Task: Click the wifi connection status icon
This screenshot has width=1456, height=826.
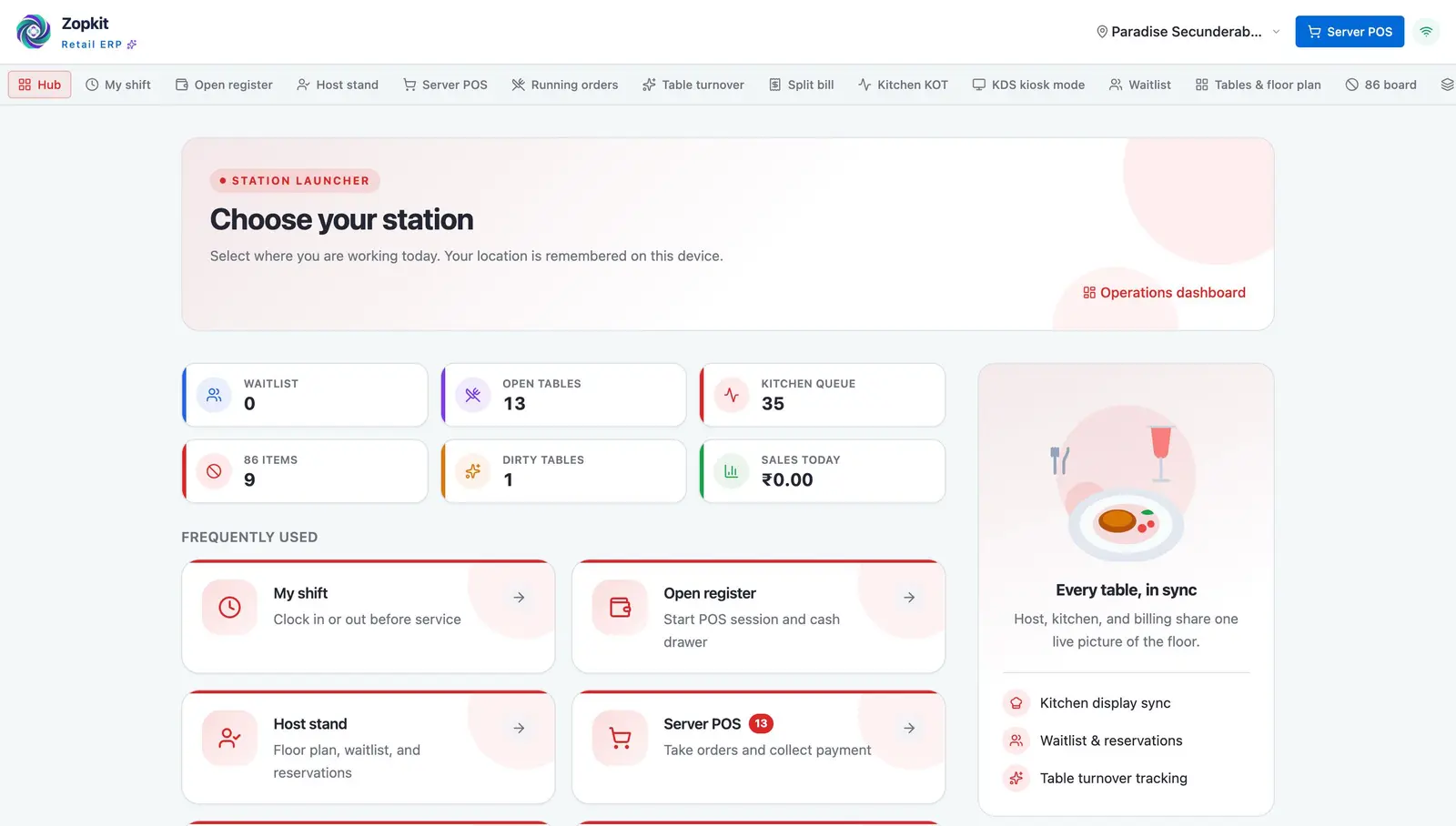Action: point(1426,32)
